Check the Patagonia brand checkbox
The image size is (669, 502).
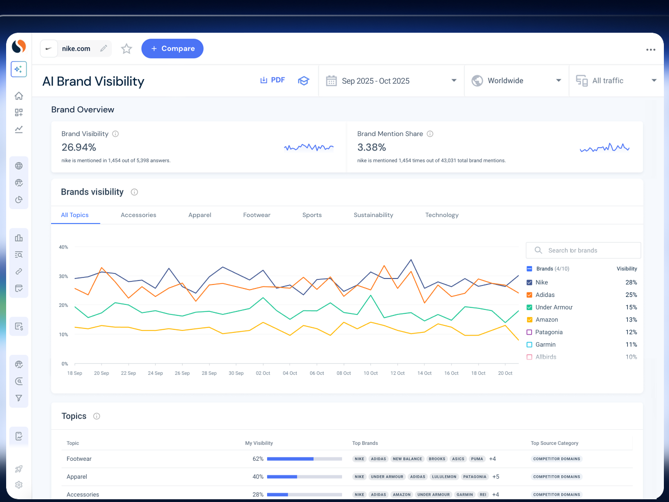[529, 332]
